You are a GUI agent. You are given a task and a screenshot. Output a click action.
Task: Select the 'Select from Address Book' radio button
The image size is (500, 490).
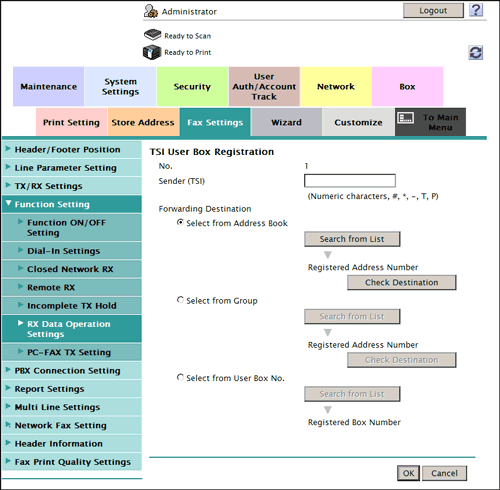[x=180, y=222]
